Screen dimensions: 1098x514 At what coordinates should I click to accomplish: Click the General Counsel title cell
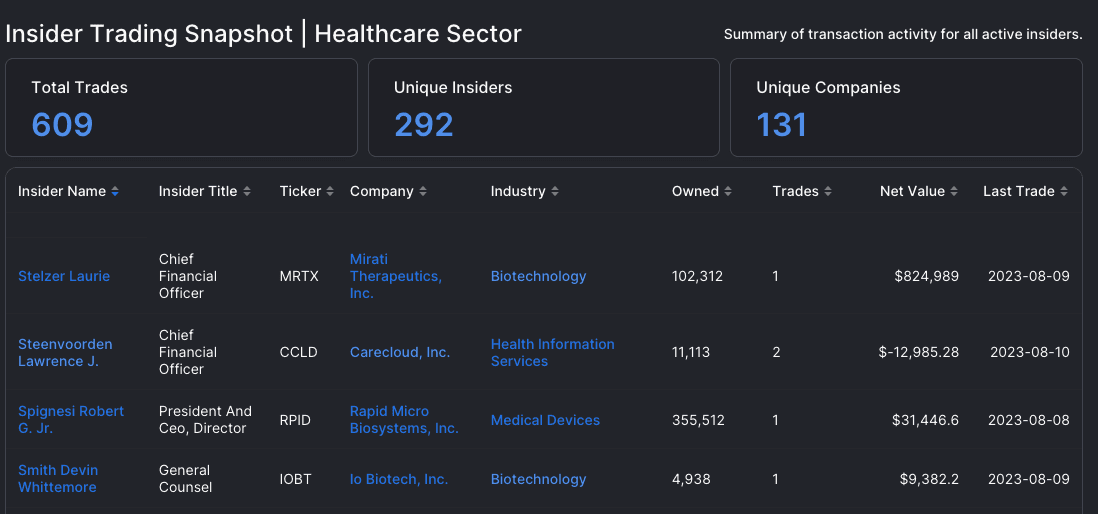186,478
